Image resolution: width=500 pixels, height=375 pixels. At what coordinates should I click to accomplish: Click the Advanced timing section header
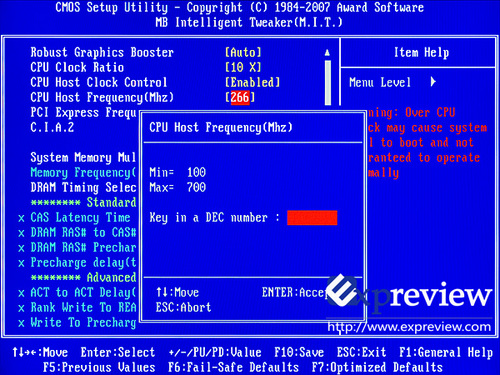83,278
